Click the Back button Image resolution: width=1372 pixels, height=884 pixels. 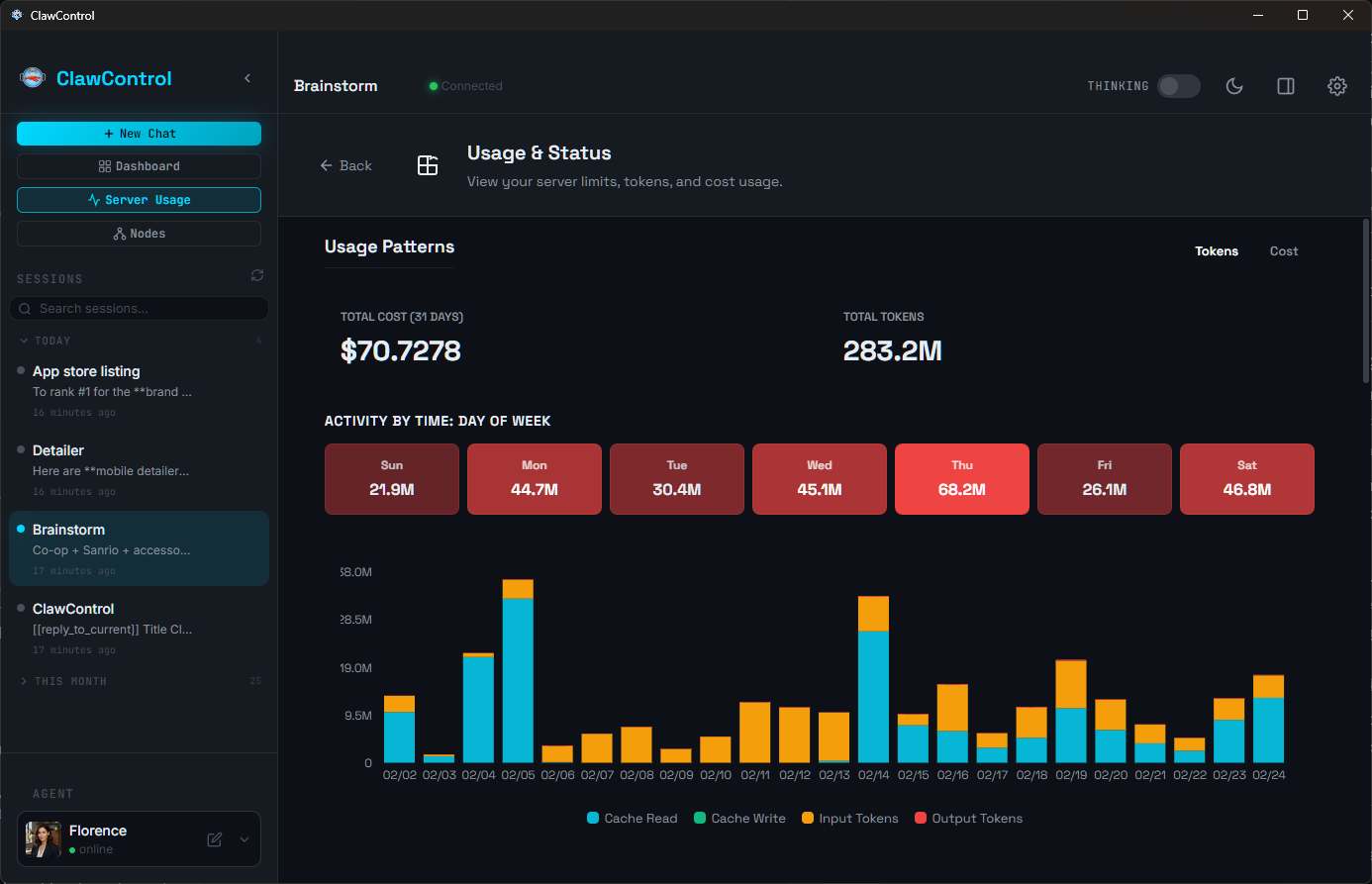pyautogui.click(x=345, y=165)
